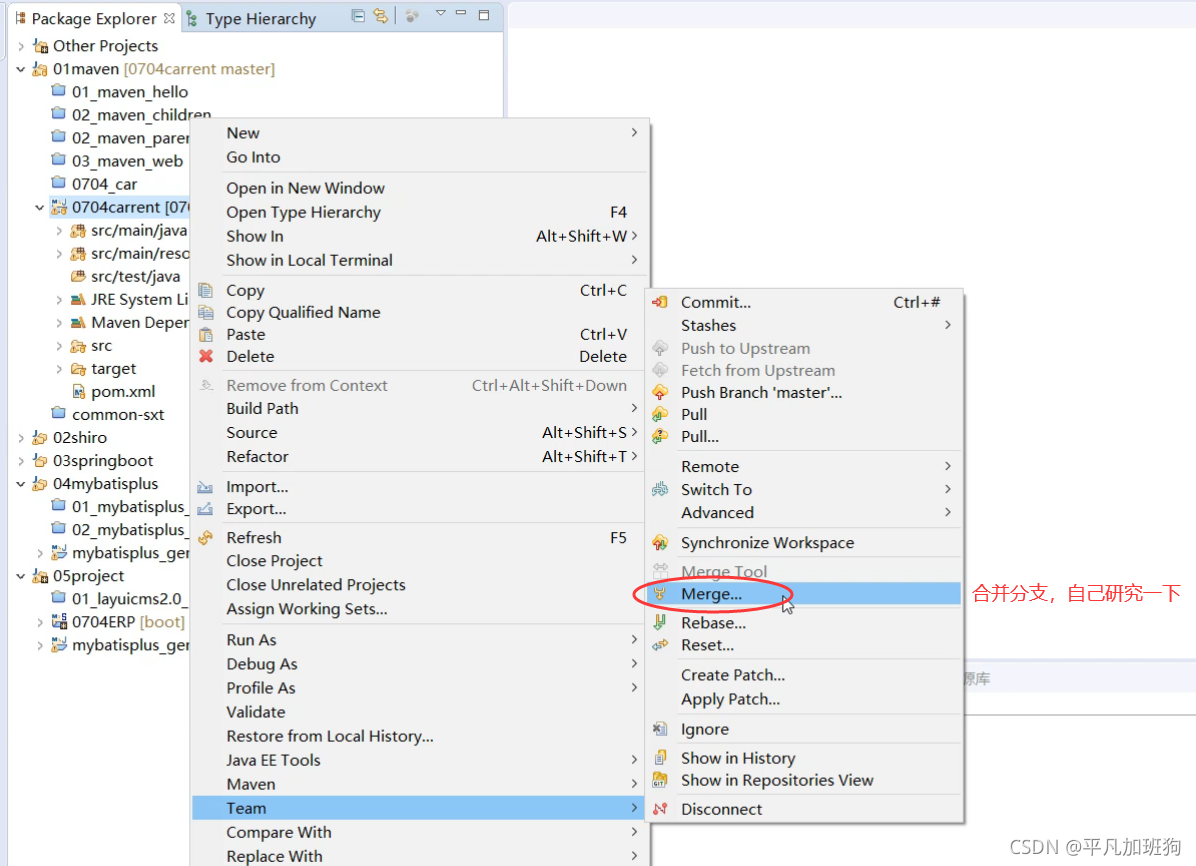
Task: Select the common-sxt project
Action: click(108, 414)
